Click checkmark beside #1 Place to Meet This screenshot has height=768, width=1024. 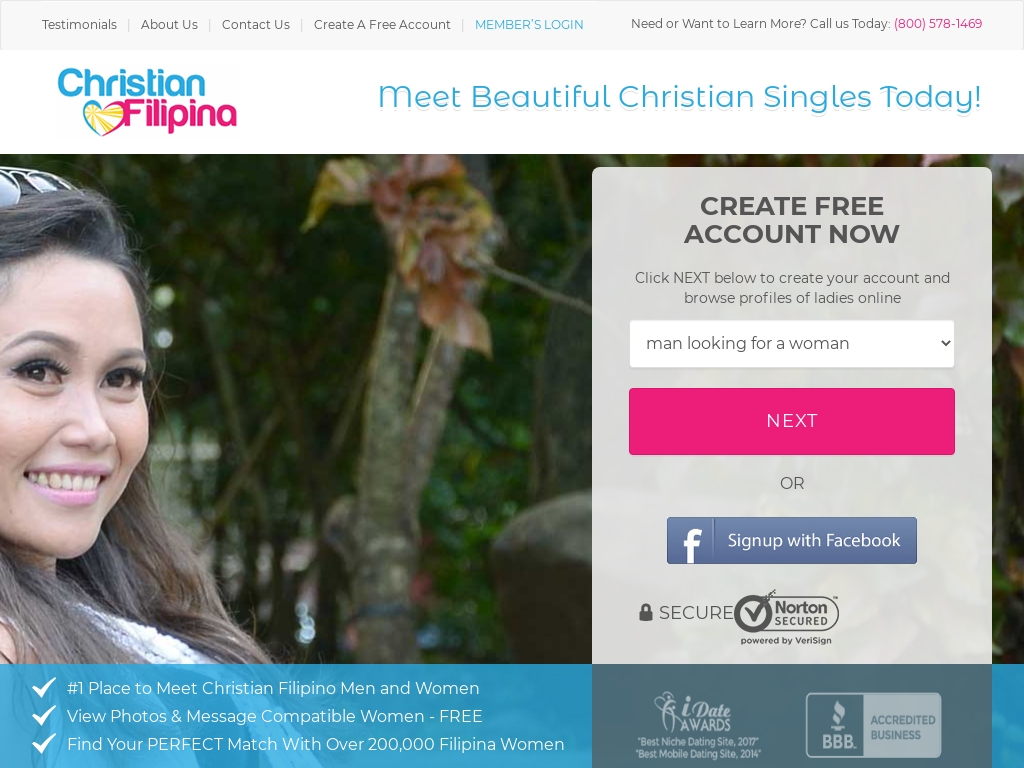pyautogui.click(x=44, y=688)
